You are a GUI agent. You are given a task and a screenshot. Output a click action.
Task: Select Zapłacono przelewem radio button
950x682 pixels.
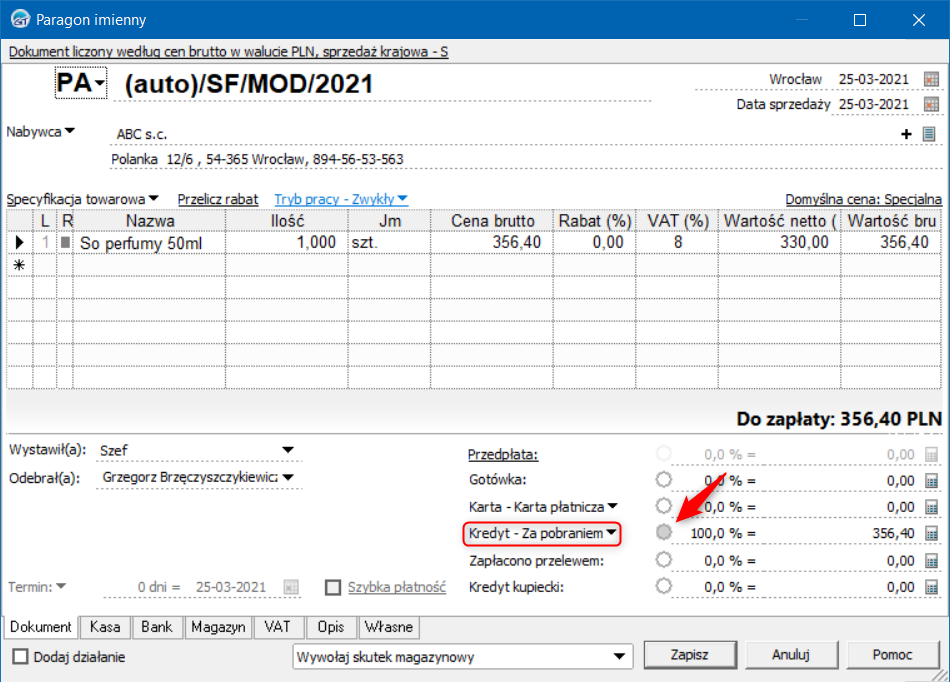point(664,560)
